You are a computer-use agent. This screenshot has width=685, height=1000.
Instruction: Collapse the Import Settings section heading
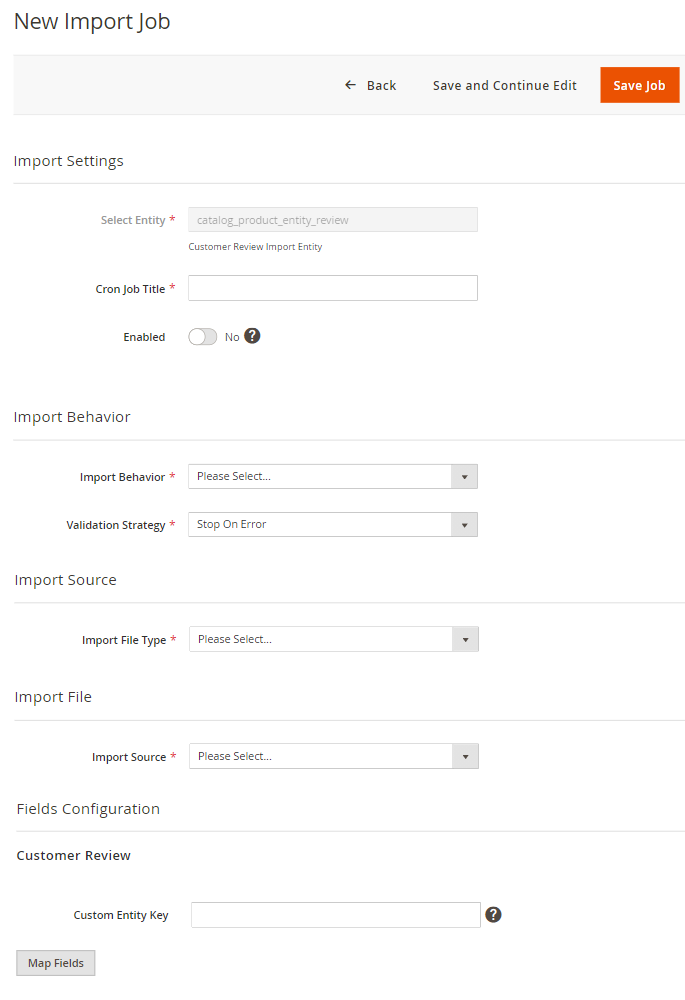coord(69,161)
